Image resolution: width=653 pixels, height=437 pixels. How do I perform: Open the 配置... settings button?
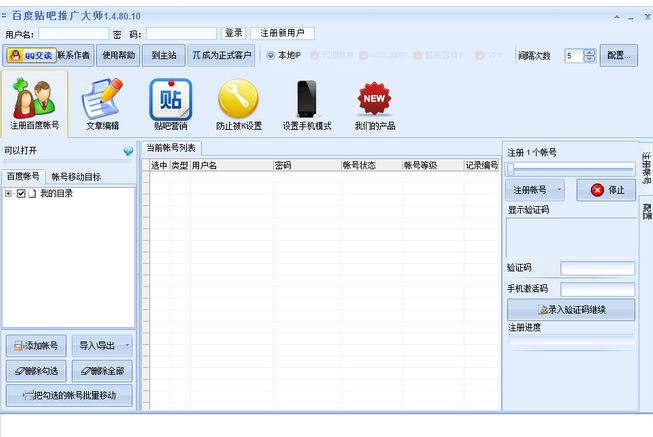[618, 55]
